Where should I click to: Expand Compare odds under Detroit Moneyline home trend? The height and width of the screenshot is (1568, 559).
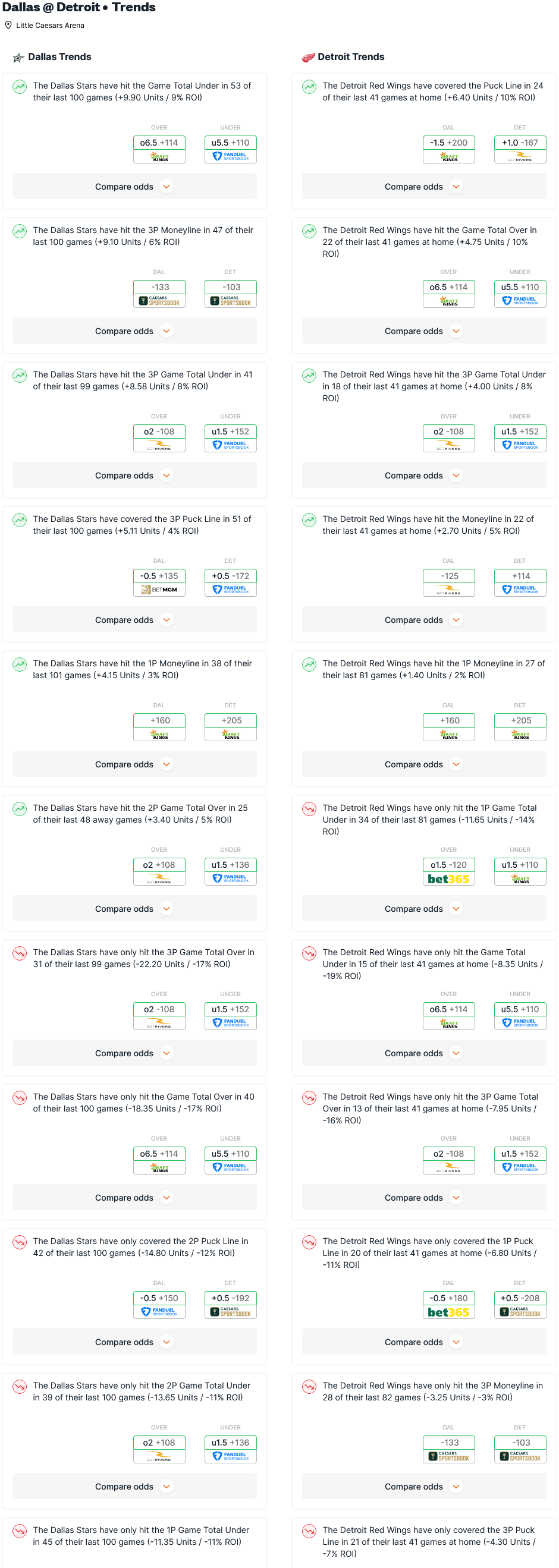(x=424, y=621)
